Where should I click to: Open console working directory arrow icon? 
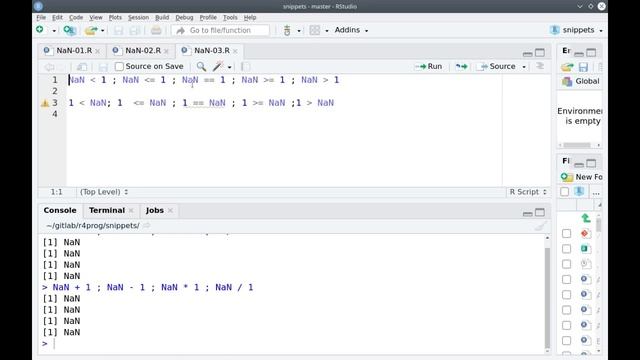click(x=147, y=226)
